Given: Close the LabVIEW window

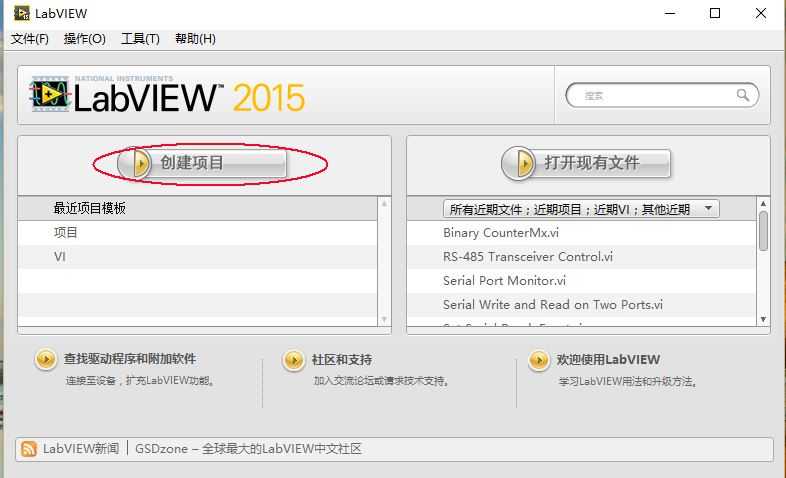Looking at the screenshot, I should (760, 14).
